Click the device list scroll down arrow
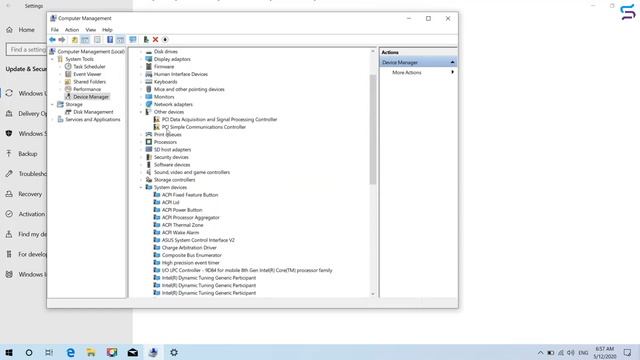Screen dimensions: 640x360 (373, 294)
